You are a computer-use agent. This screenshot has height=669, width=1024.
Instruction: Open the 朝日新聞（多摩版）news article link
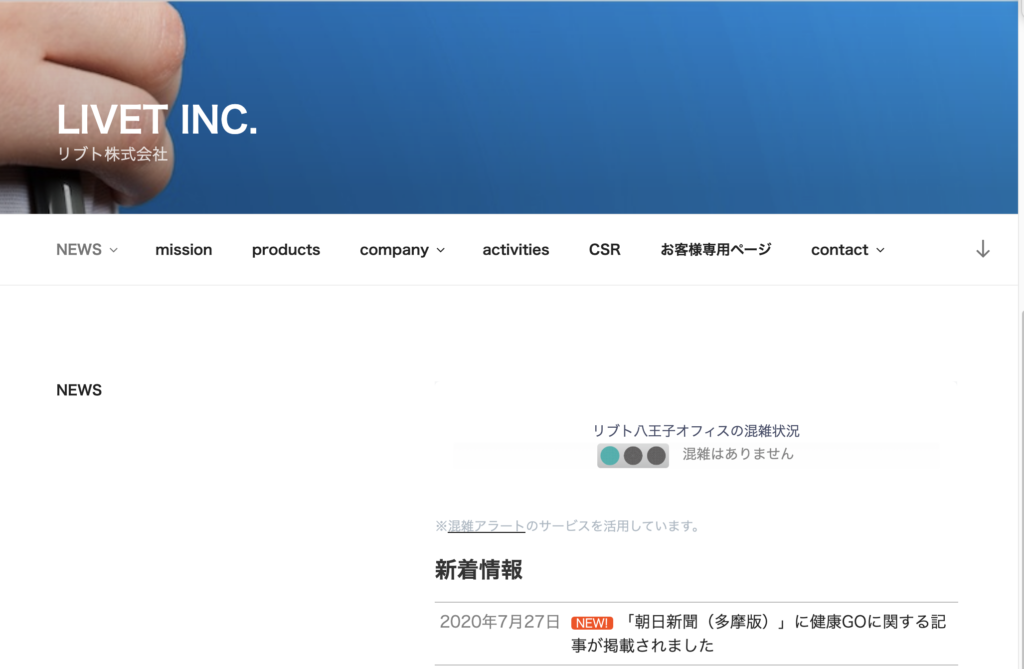point(758,633)
